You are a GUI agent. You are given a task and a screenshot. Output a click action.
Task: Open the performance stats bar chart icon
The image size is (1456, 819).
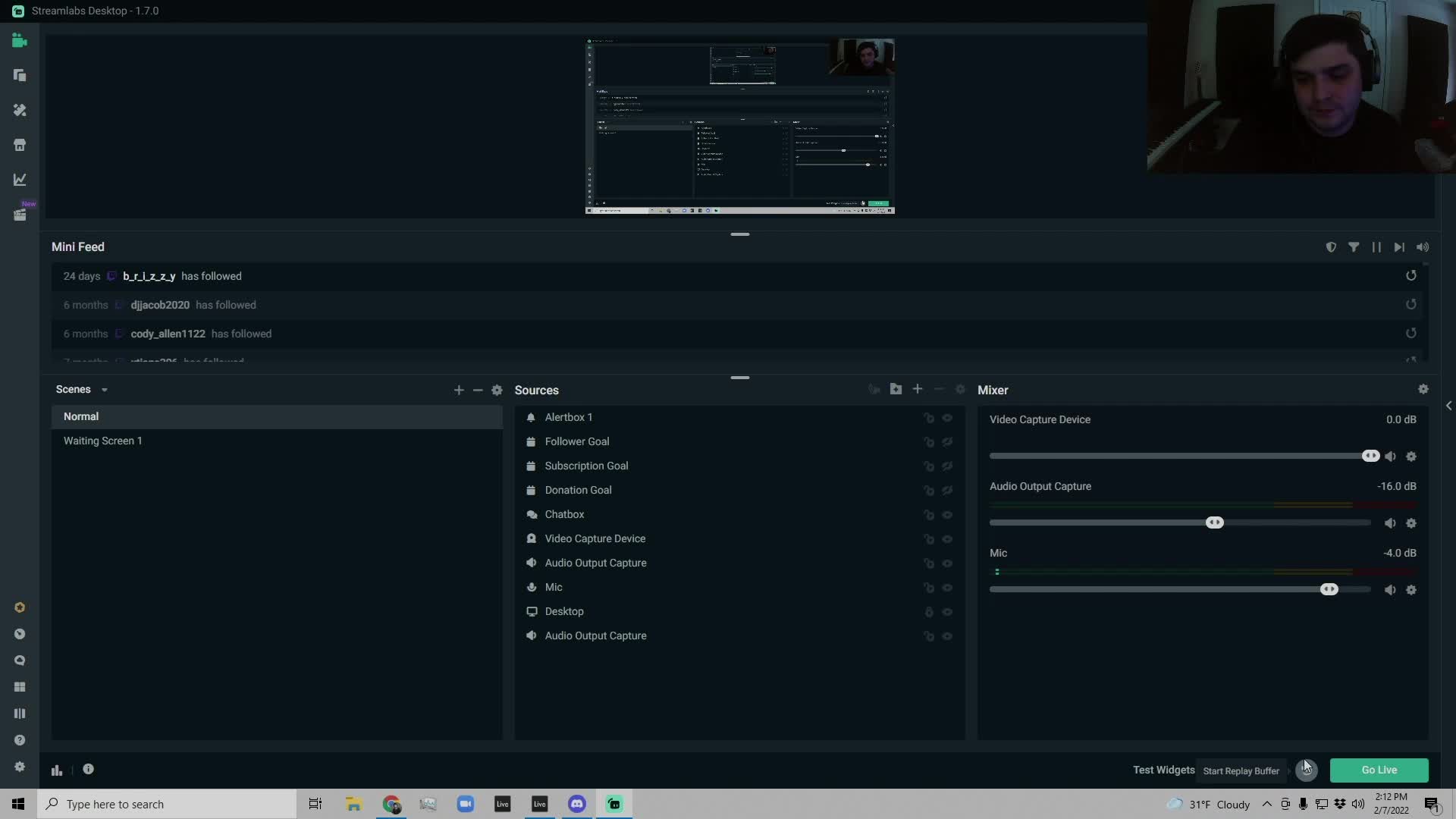pos(57,770)
